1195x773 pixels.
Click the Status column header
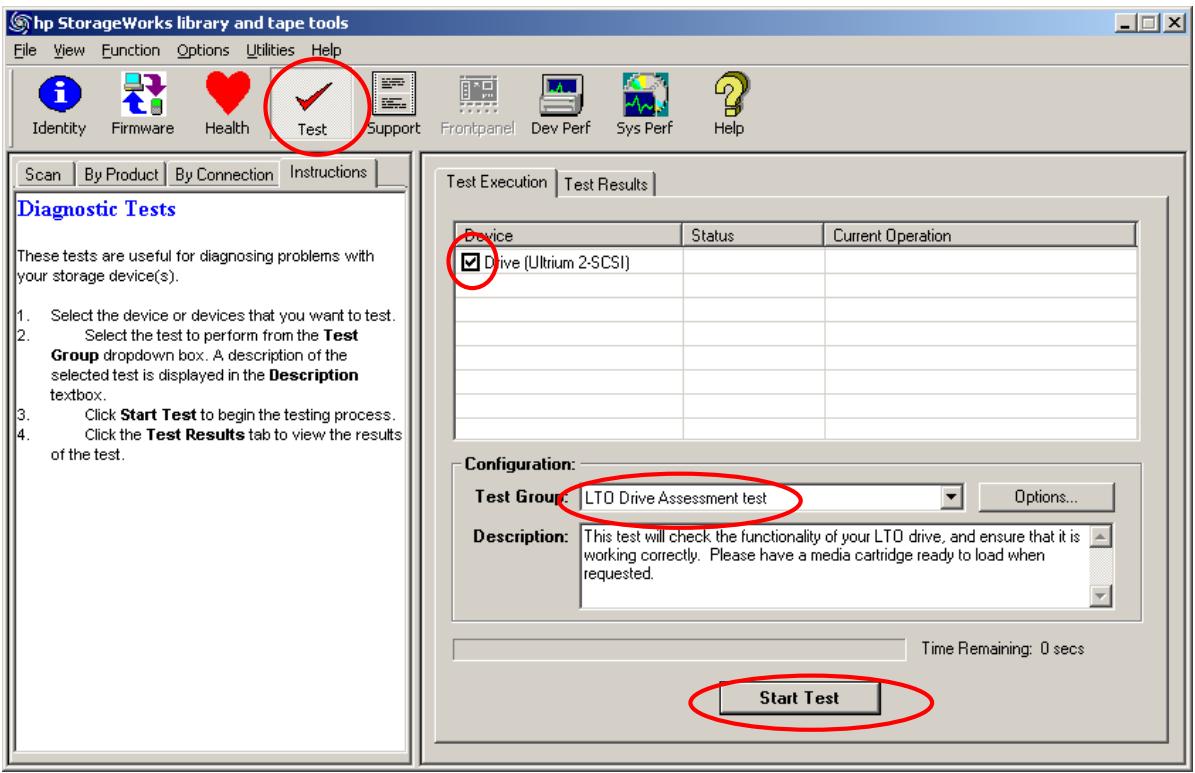click(x=752, y=236)
